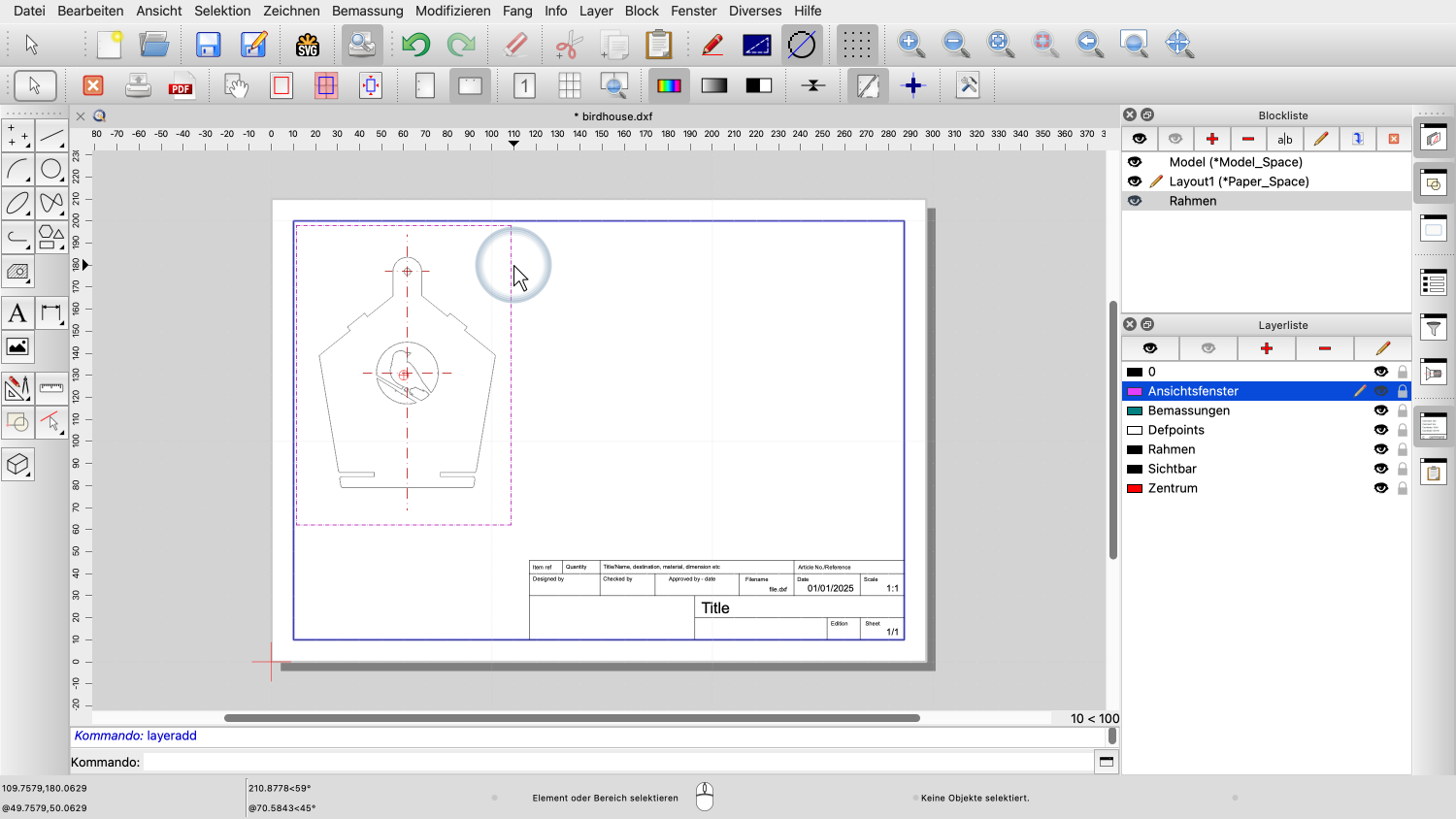Open the Circle tool
Image resolution: width=1456 pixels, height=819 pixels.
(52, 168)
